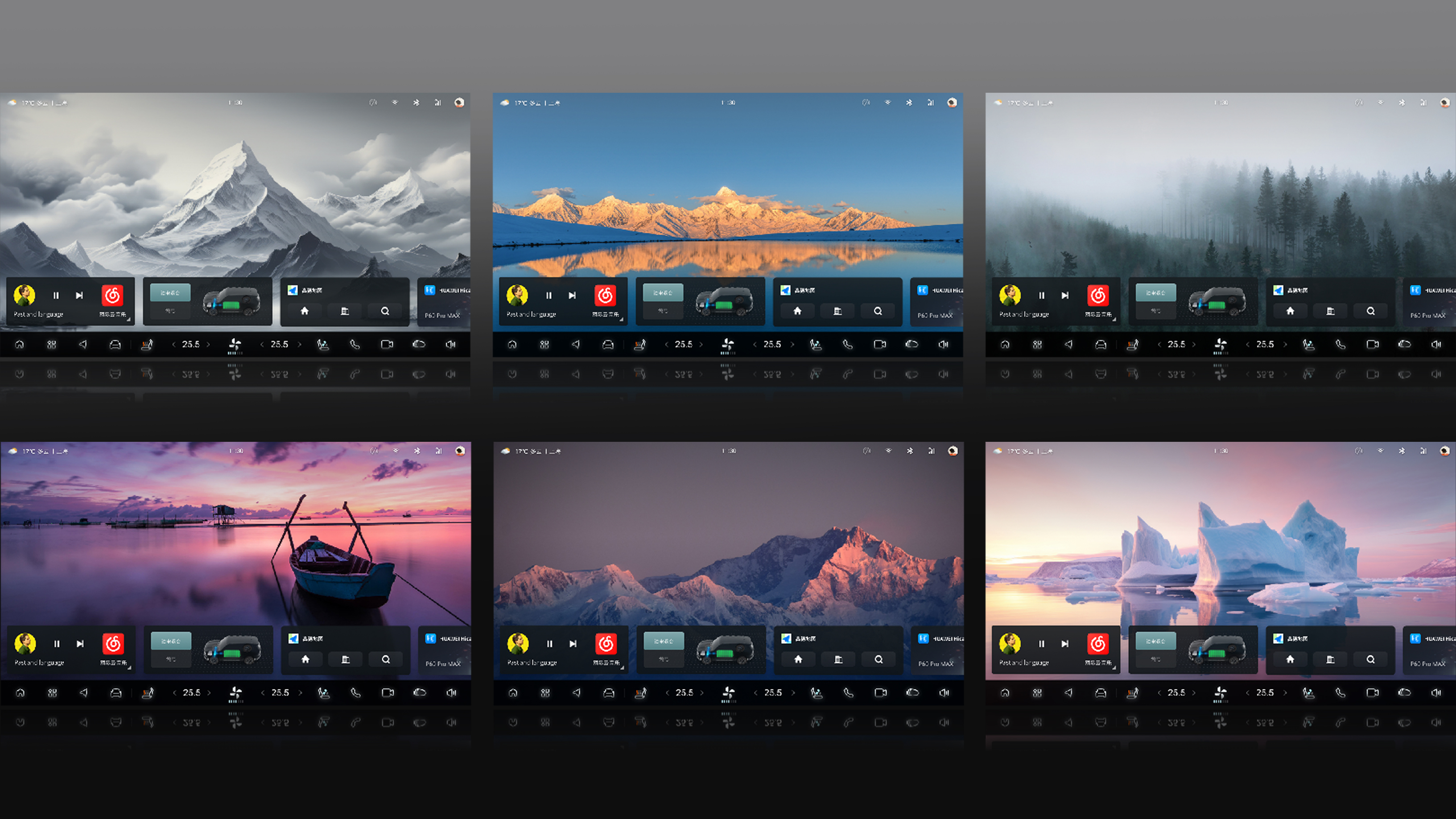1456x819 pixels.
Task: Select teal drive-mode tab on pink mountain screen
Action: [x=664, y=641]
